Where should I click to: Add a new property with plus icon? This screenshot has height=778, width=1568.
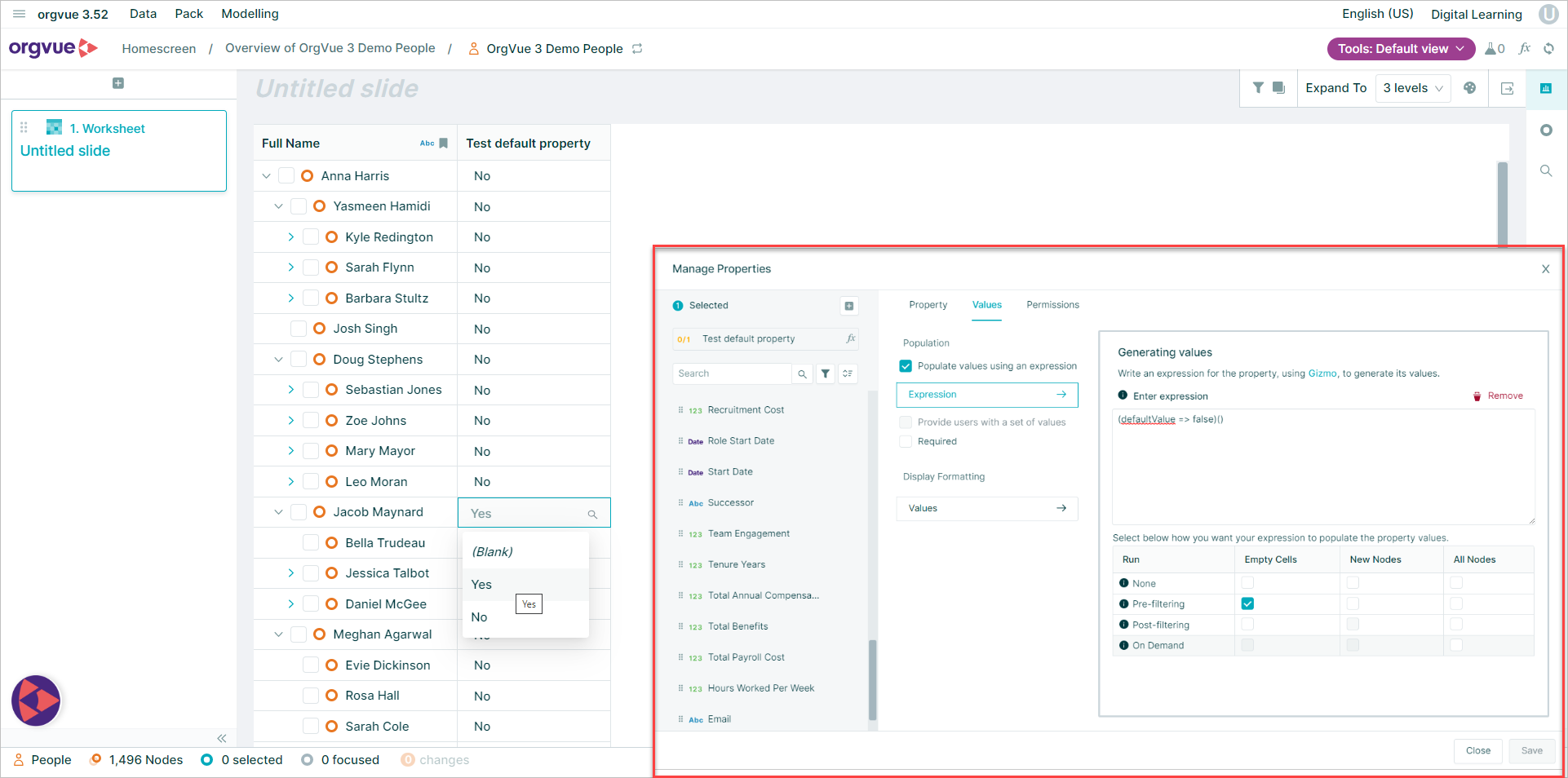[849, 306]
